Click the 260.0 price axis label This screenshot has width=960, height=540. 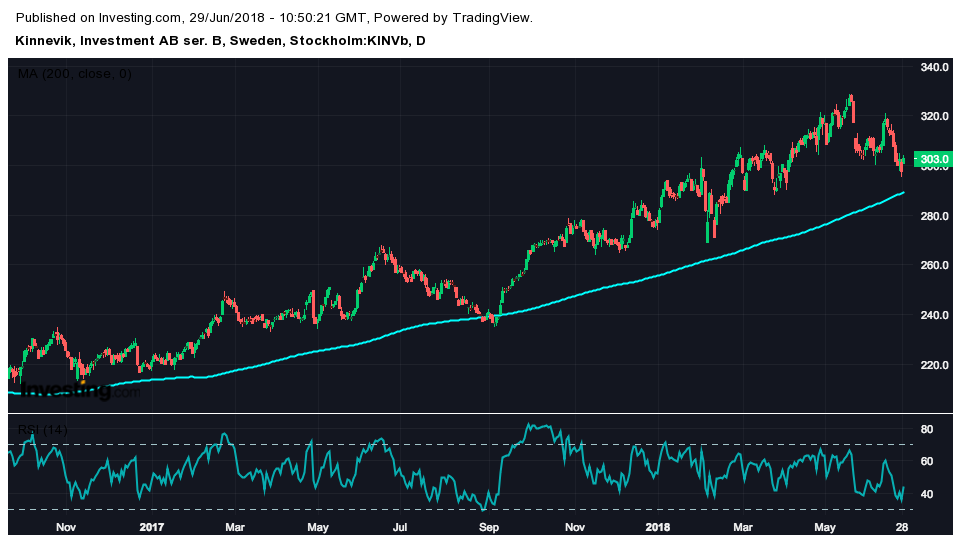click(935, 266)
